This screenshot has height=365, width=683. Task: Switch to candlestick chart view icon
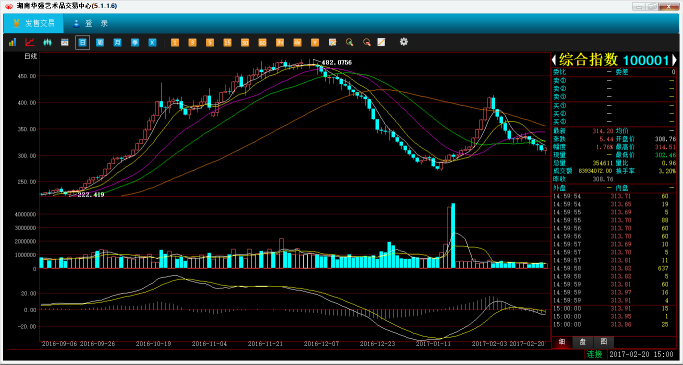pos(47,42)
